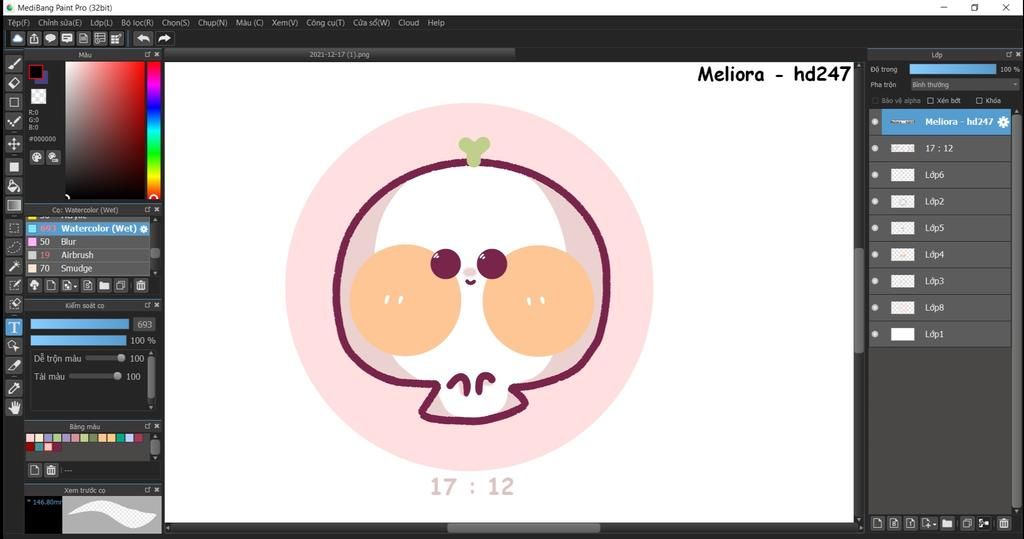Select the Lớp4 layer

pyautogui.click(x=946, y=254)
